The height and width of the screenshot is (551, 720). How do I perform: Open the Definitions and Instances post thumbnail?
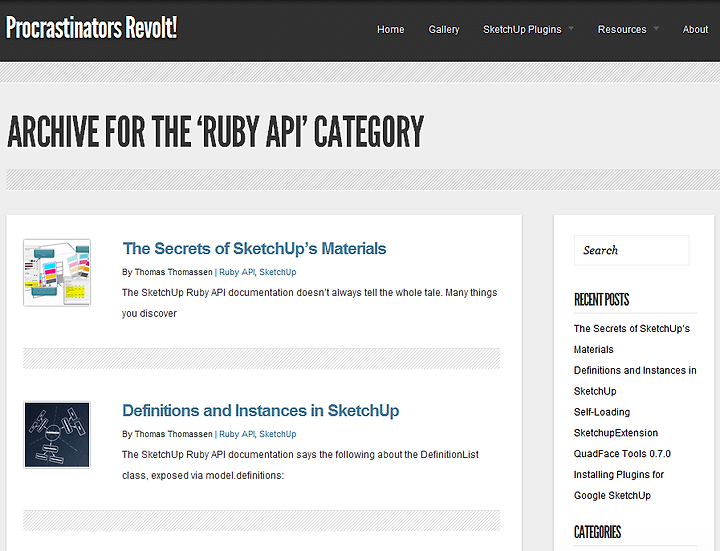coord(57,435)
